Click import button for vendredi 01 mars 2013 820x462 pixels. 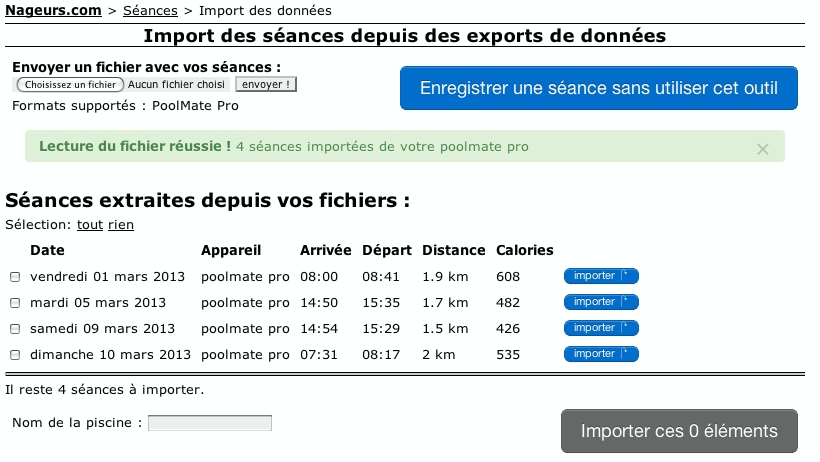(601, 276)
